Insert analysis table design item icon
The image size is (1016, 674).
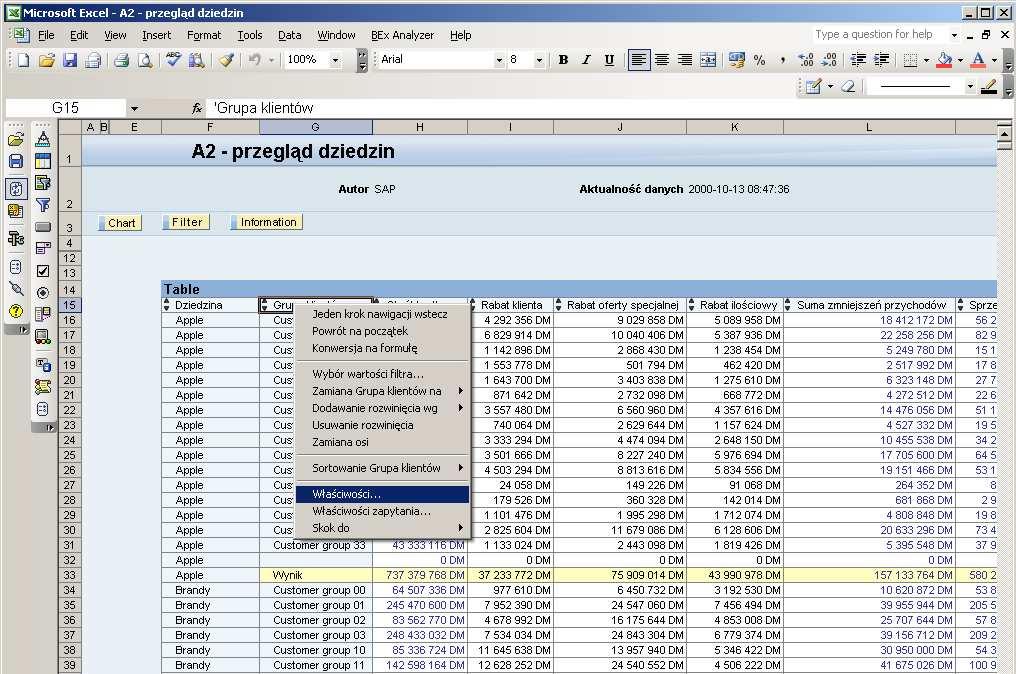(x=43, y=161)
